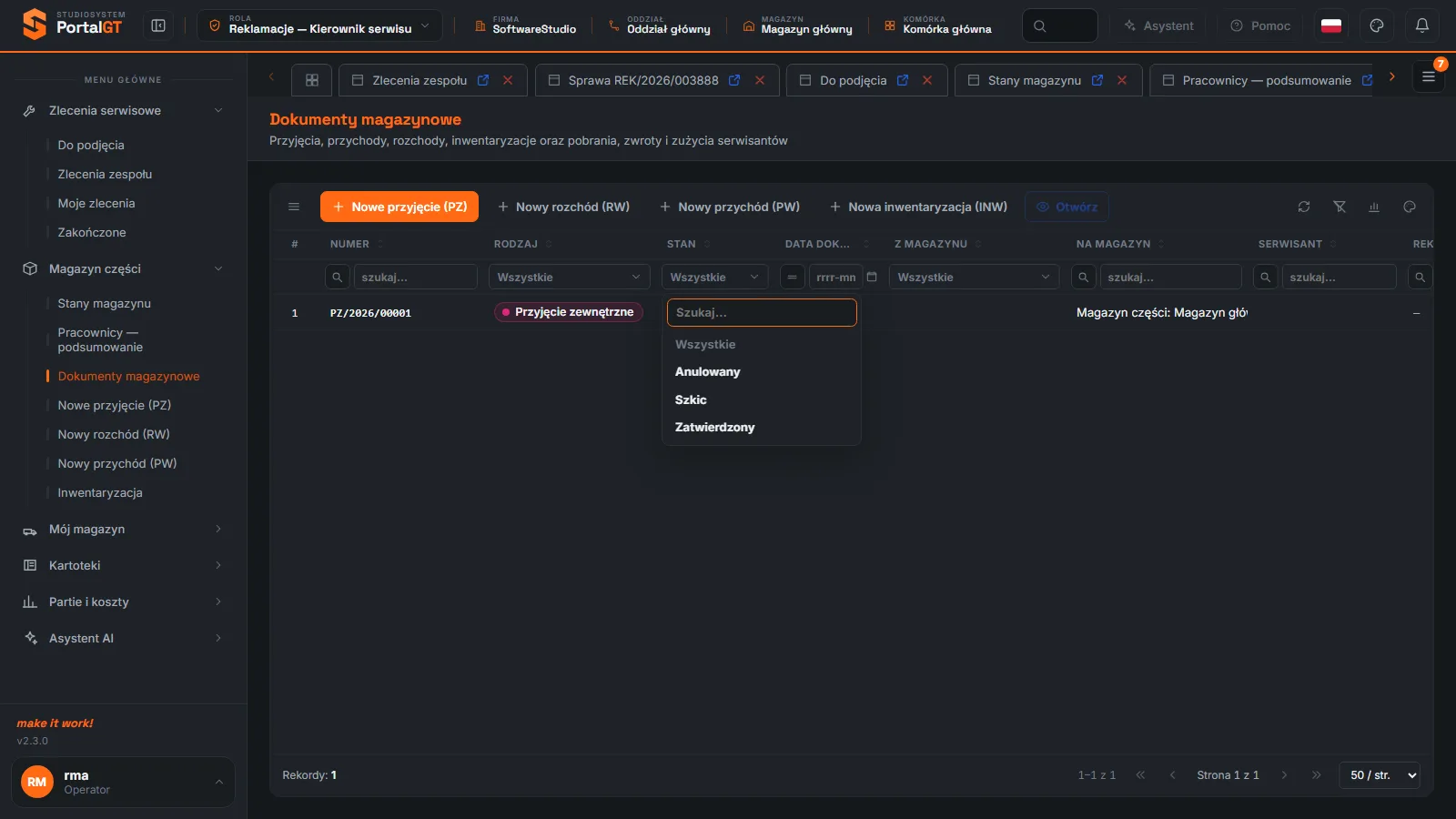
Task: Click the Nowe przyjęcie (PZ) orange button
Action: pyautogui.click(x=399, y=207)
